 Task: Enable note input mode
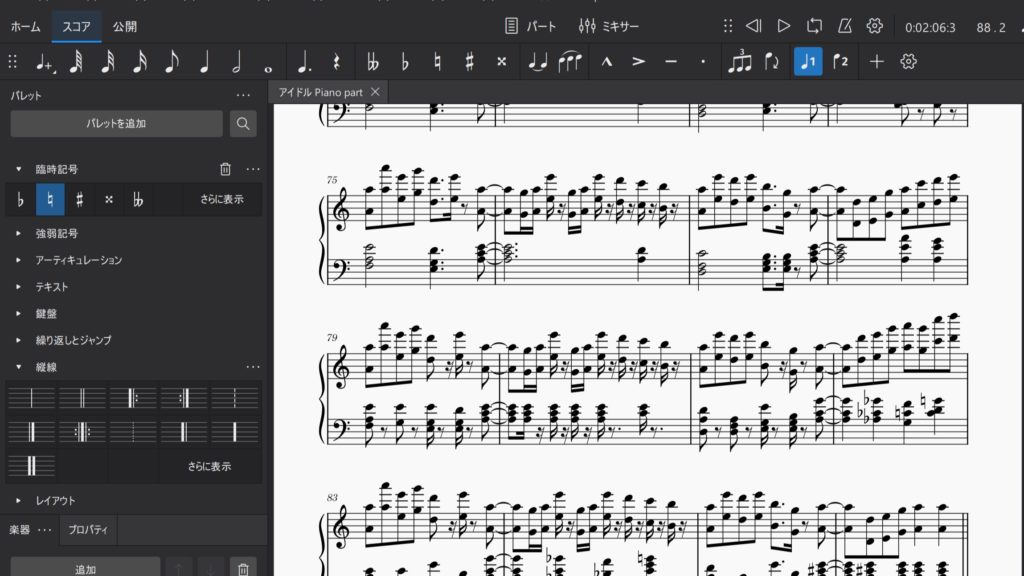pos(44,62)
